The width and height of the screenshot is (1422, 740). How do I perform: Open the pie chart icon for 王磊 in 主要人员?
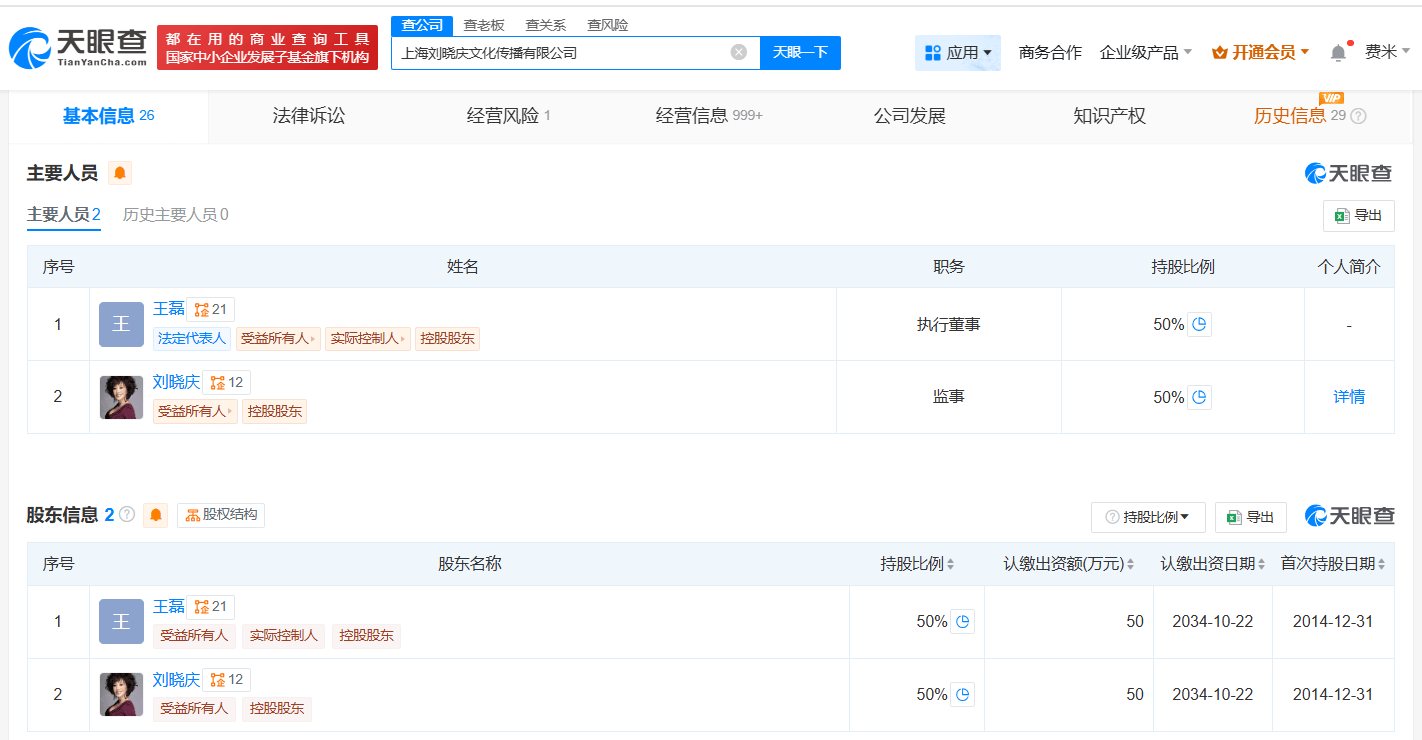(1199, 324)
